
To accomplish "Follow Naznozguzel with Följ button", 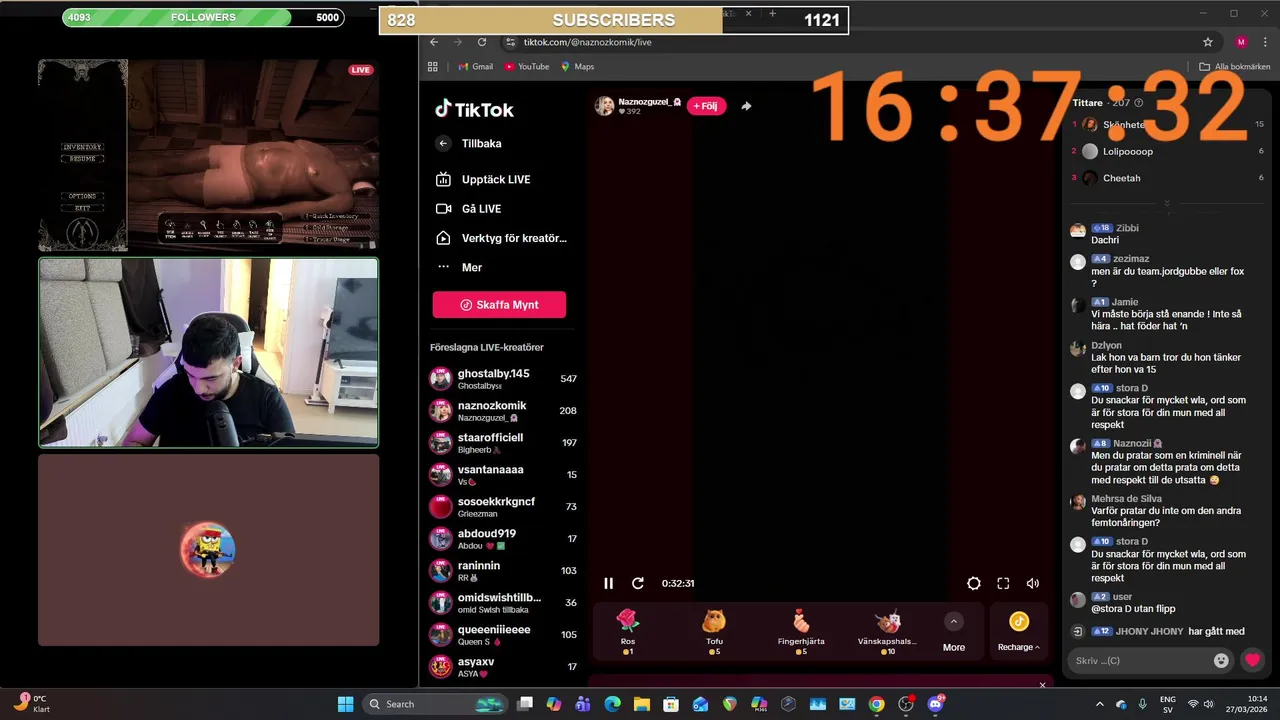I will click(x=706, y=106).
